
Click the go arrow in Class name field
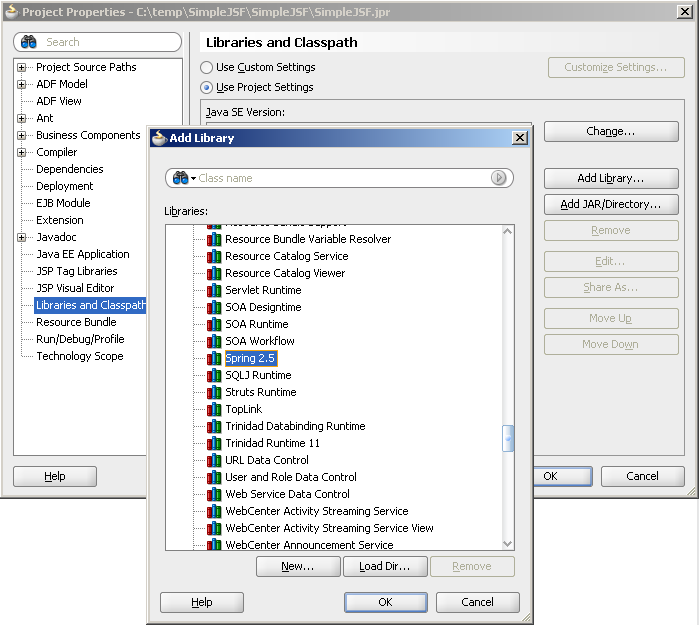498,178
